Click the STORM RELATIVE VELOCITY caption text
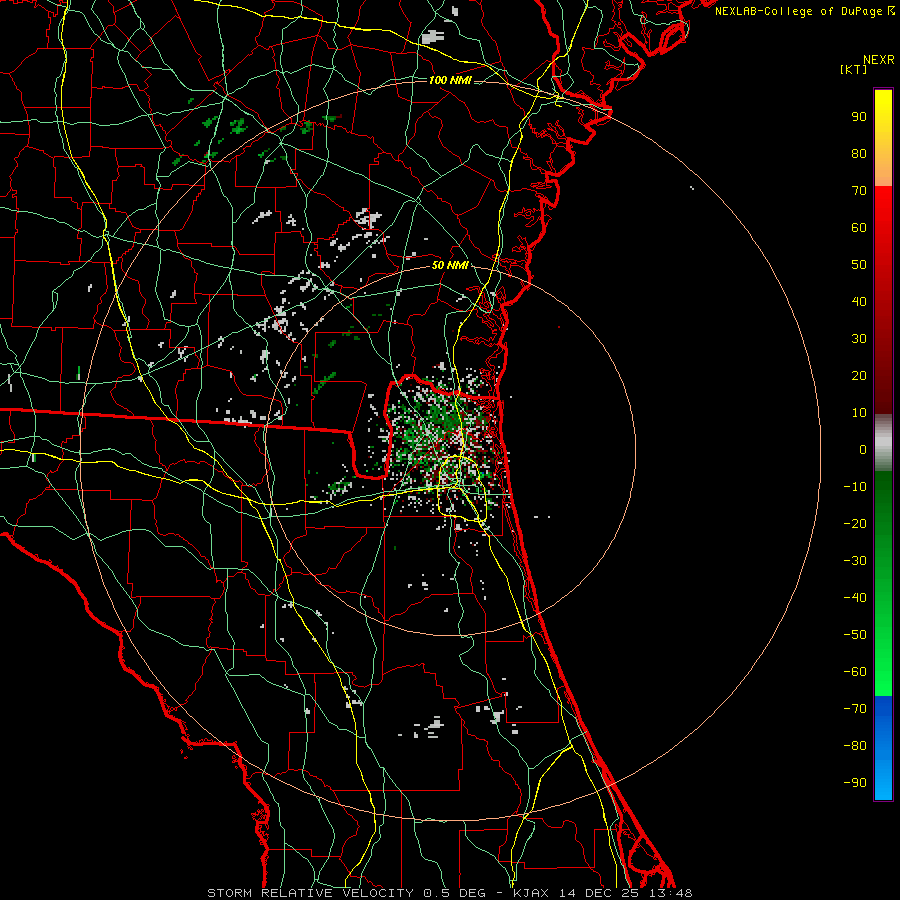Image resolution: width=900 pixels, height=900 pixels. (310, 893)
